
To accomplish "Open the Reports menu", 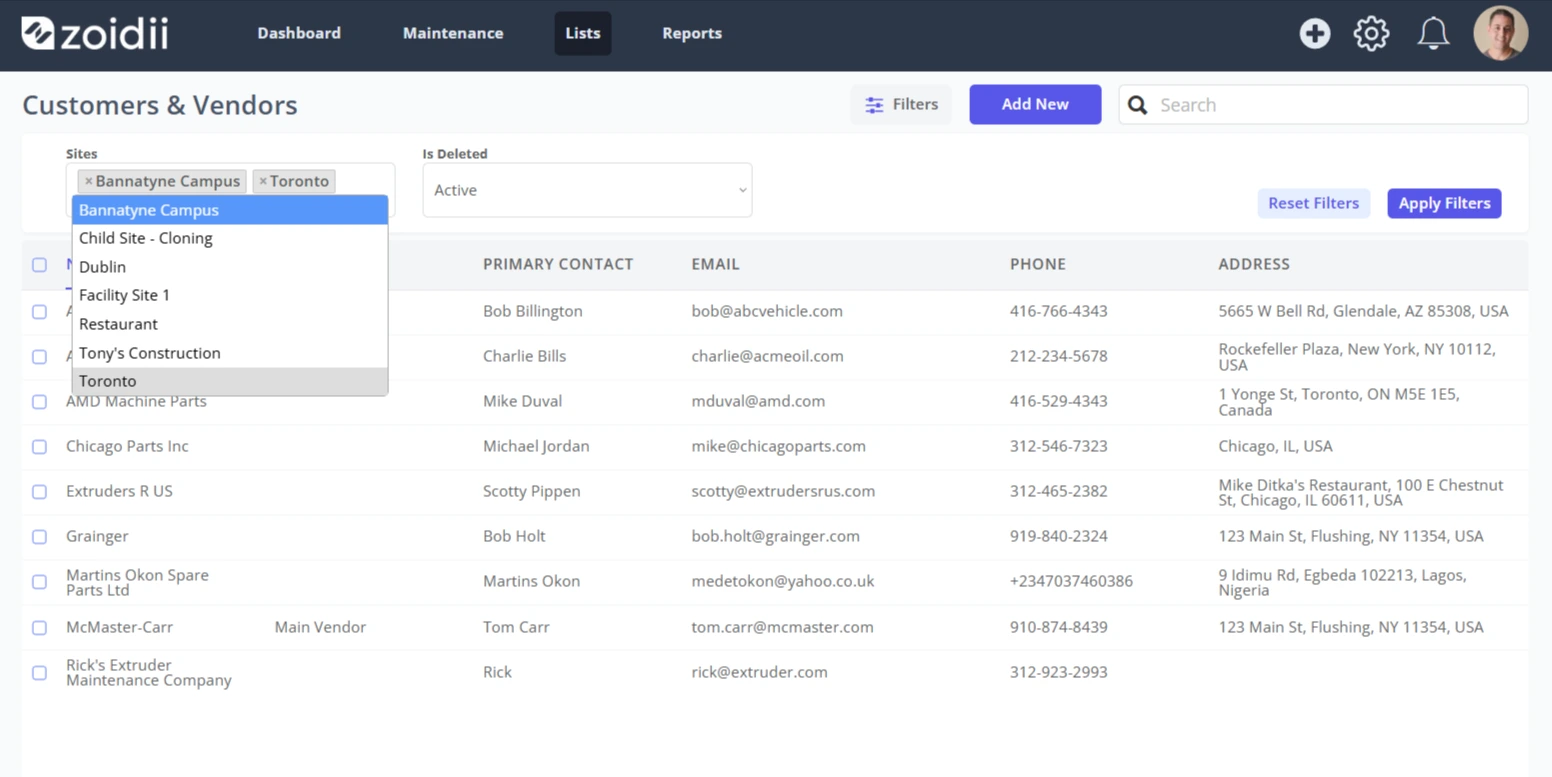I will click(692, 33).
